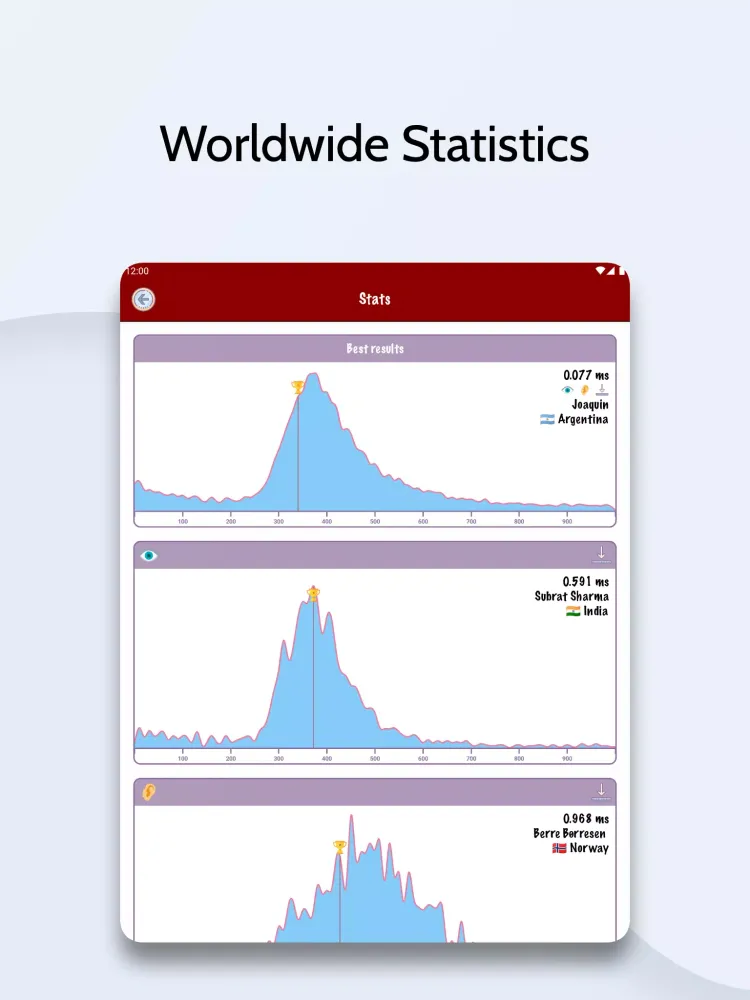Viewport: 750px width, 1000px height.
Task: Click the Stats title in the header
Action: click(375, 299)
